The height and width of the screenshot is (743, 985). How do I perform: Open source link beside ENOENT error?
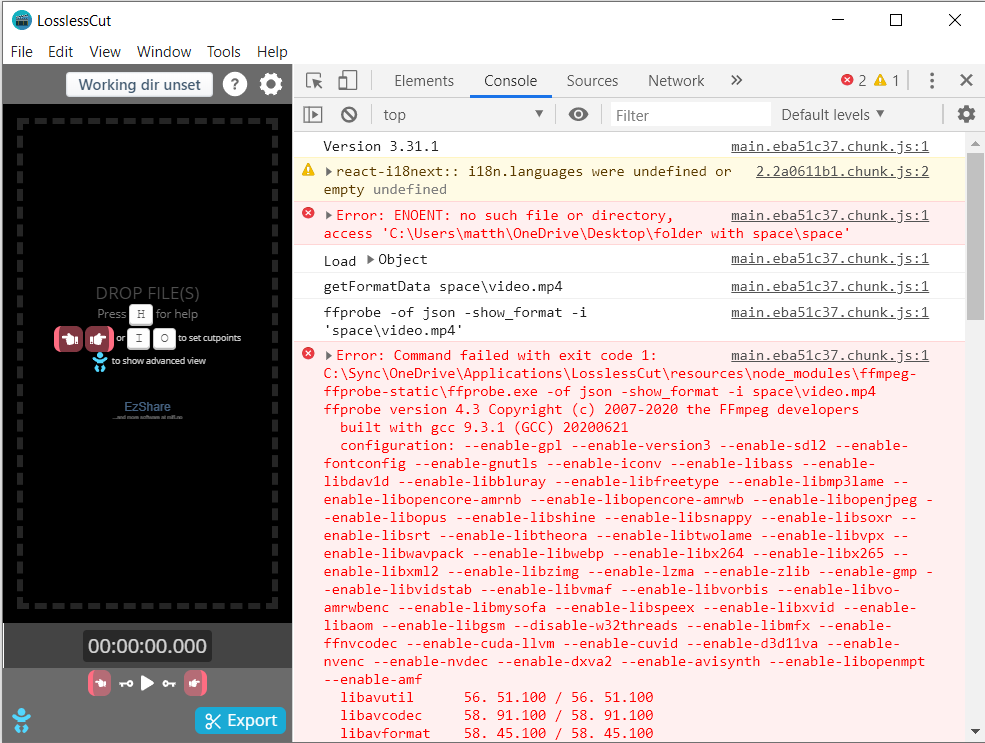point(830,215)
